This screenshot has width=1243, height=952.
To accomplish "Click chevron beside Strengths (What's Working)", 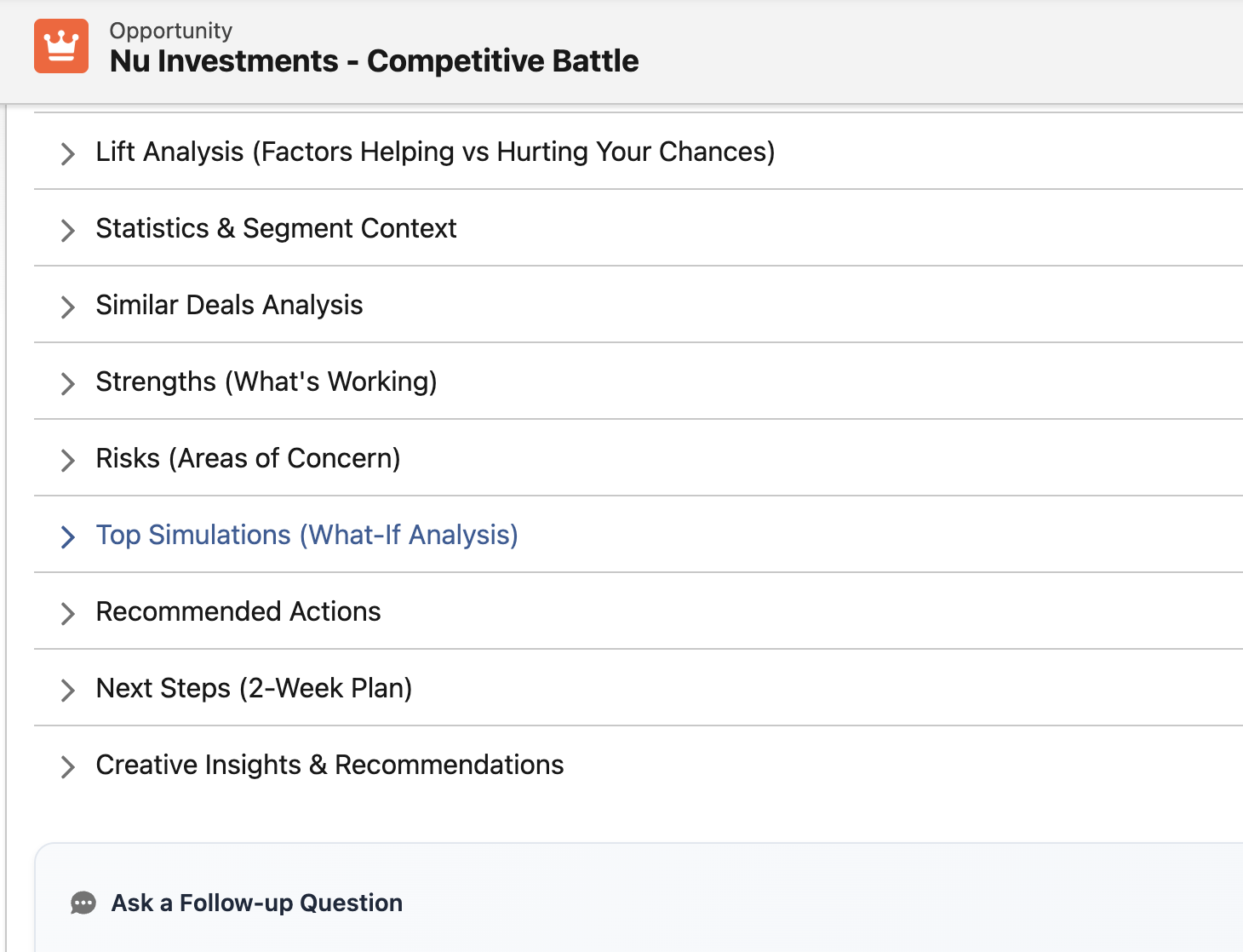I will click(x=68, y=383).
